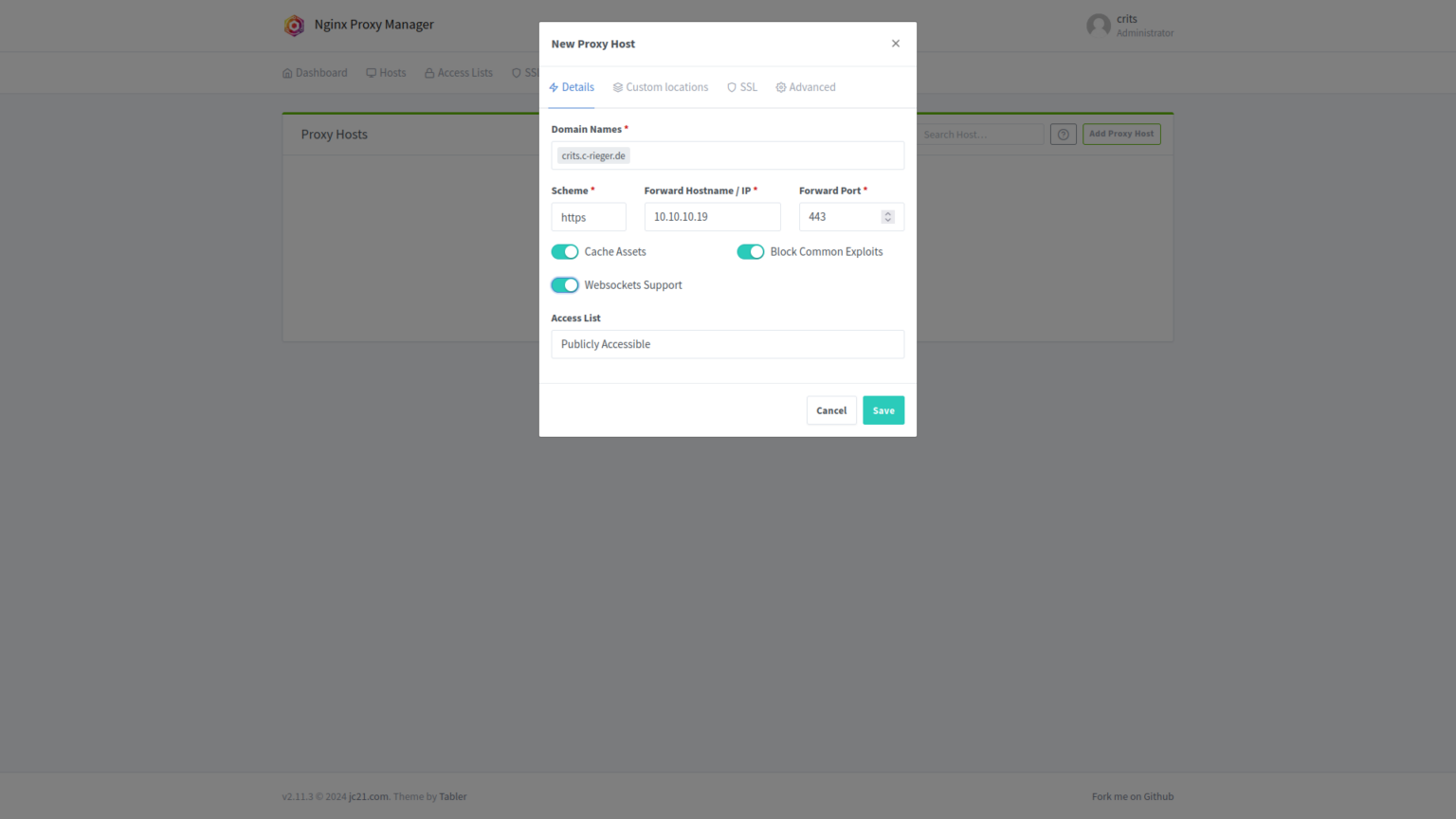Open the help question-mark icon beside search
This screenshot has width=1456, height=819.
(1063, 134)
